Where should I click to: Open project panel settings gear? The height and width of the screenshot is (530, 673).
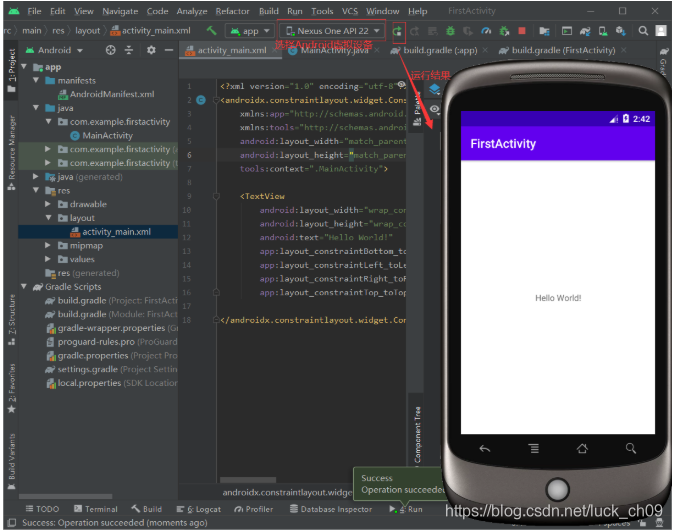(x=151, y=50)
